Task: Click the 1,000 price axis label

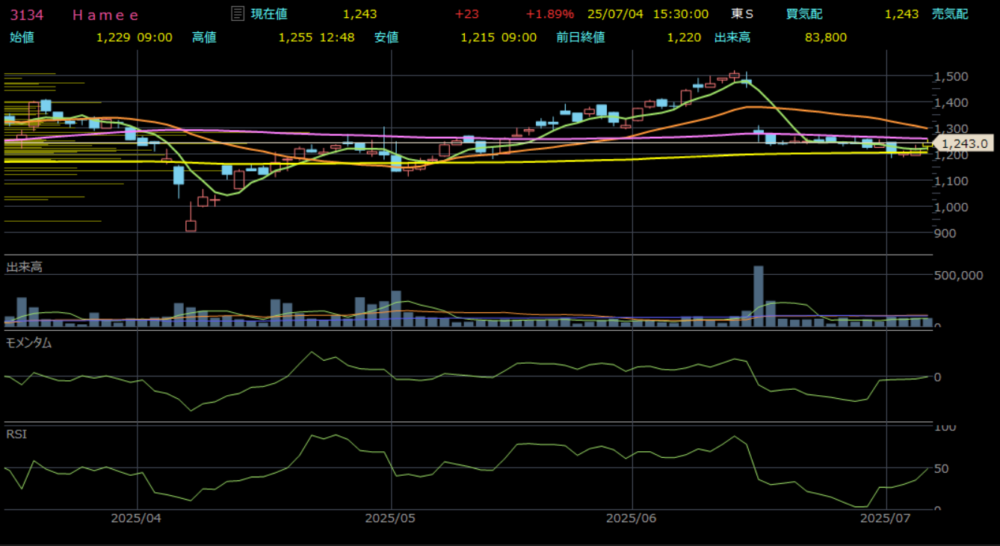Action: pyautogui.click(x=951, y=207)
